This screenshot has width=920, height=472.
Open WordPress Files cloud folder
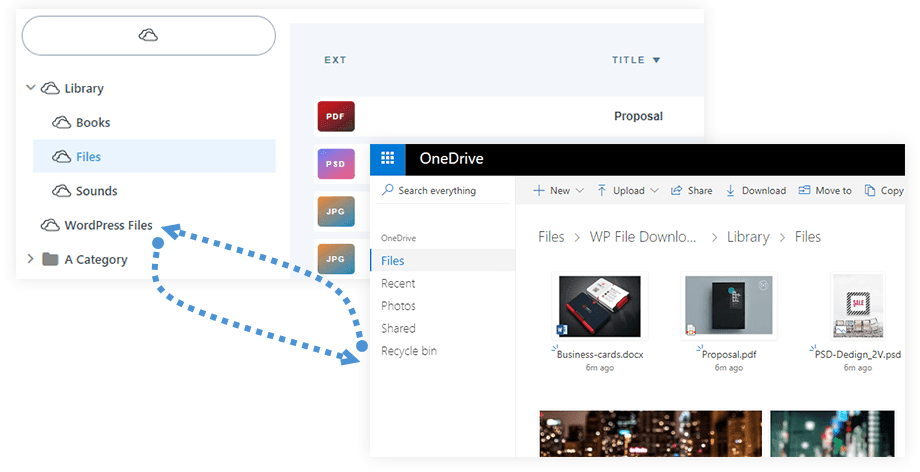pos(108,225)
